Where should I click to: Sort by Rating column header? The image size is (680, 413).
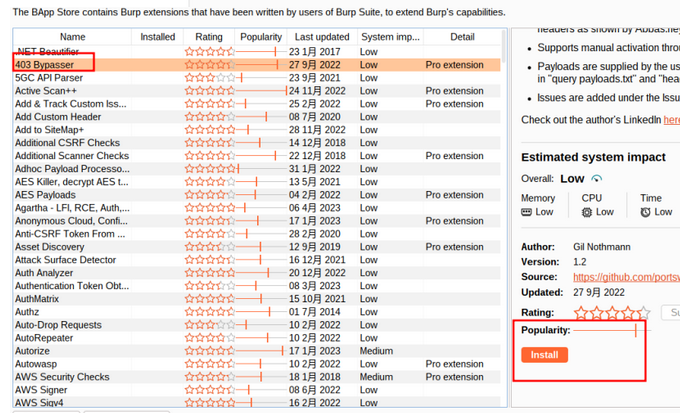pyautogui.click(x=209, y=37)
